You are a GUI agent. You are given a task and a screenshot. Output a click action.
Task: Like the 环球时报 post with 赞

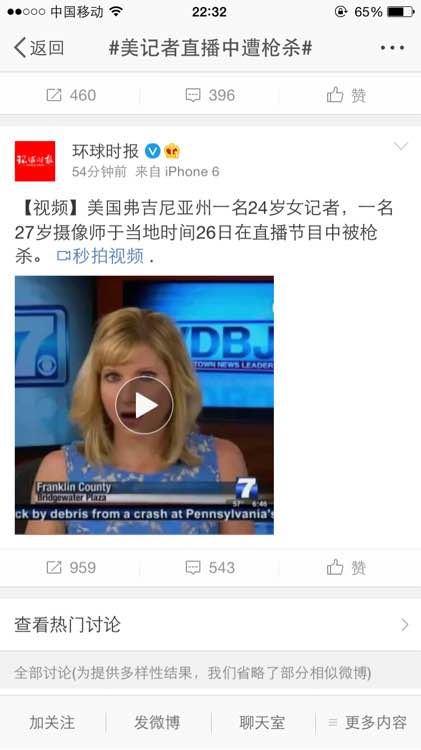346,568
